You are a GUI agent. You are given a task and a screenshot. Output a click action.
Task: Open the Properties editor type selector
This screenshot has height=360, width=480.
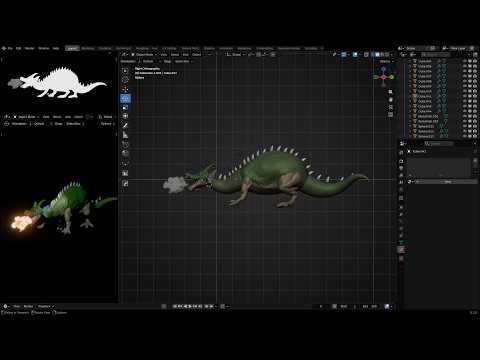tap(403, 144)
